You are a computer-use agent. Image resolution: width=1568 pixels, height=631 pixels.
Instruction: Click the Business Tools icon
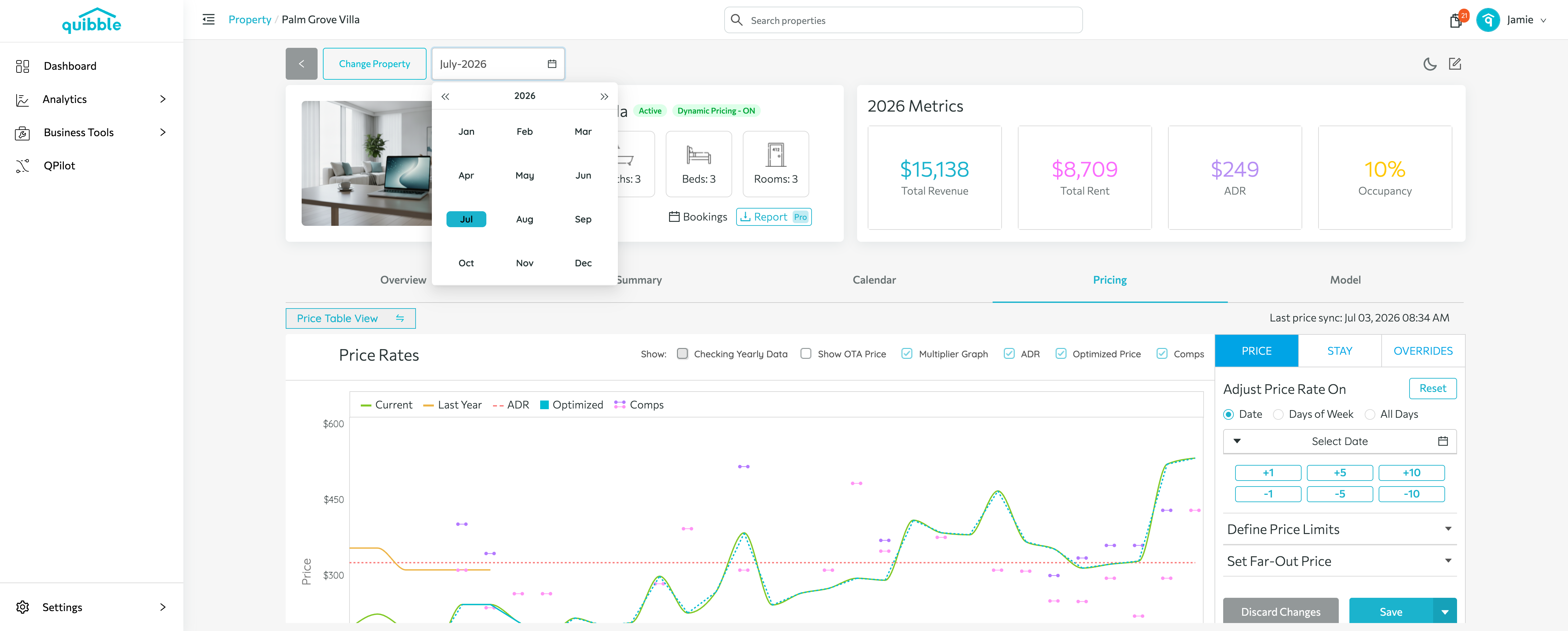click(23, 133)
